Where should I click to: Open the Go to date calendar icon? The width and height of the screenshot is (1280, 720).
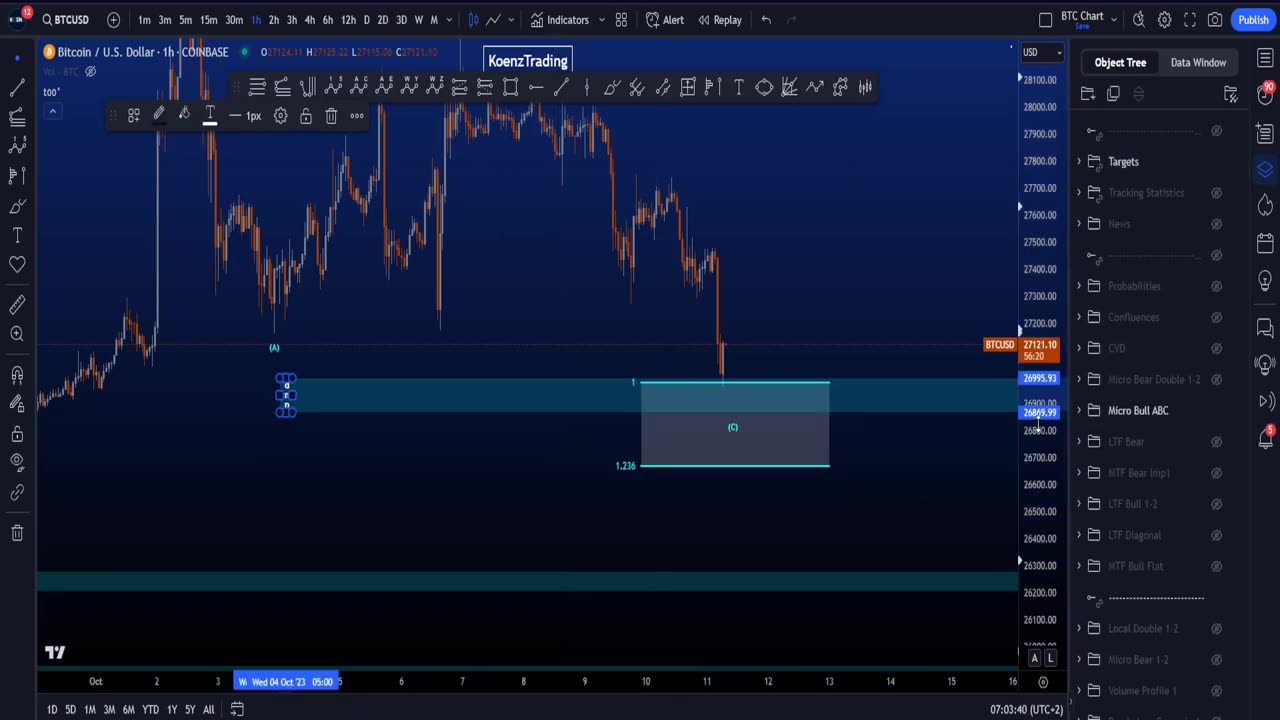tap(237, 709)
